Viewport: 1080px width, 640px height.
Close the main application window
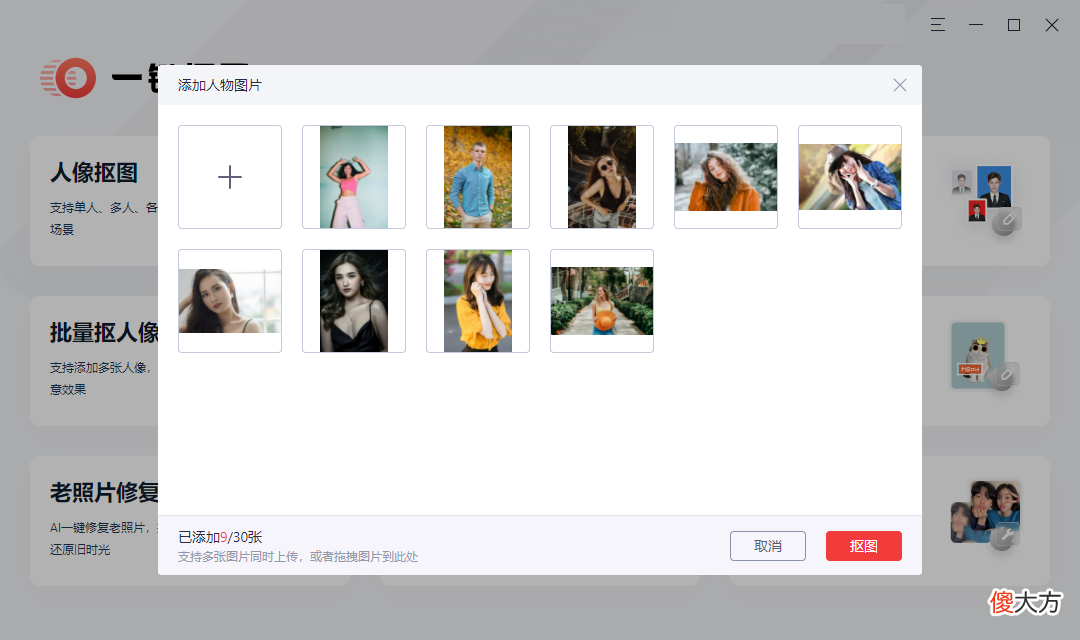[1052, 25]
